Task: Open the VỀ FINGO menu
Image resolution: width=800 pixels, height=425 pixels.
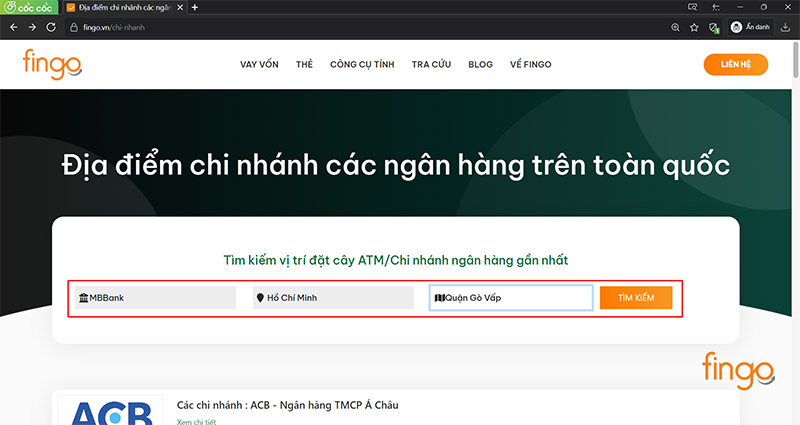Action: (531, 64)
